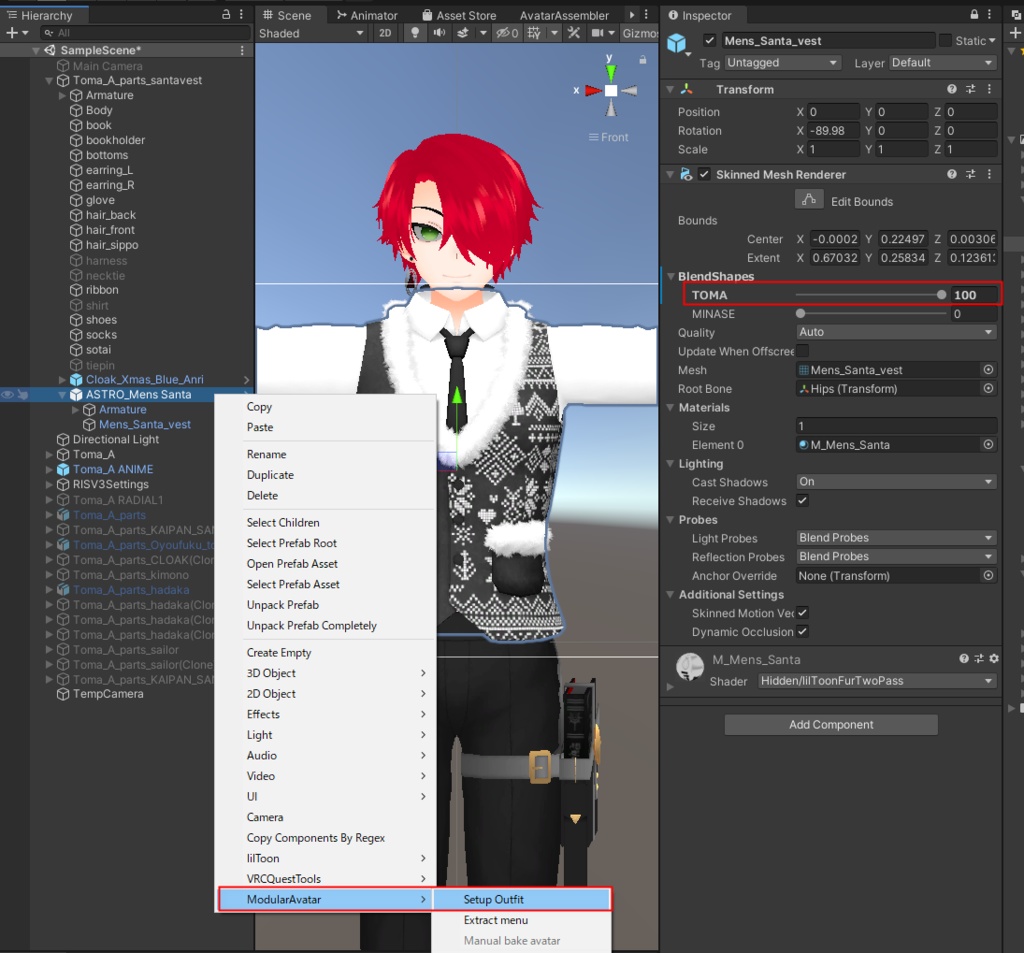Open Transform component preset settings icon
Viewport: 1024px width, 953px height.
970,90
